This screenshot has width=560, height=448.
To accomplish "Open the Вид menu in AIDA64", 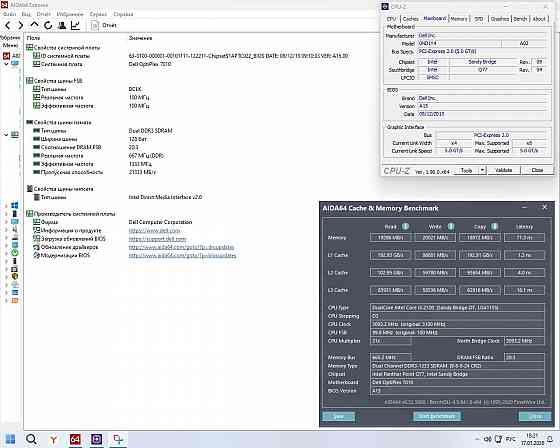I will (26, 14).
